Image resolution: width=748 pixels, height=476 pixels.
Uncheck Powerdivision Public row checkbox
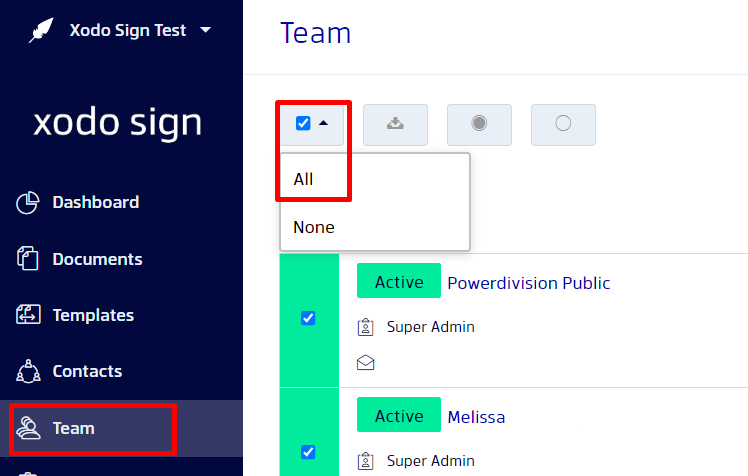308,318
